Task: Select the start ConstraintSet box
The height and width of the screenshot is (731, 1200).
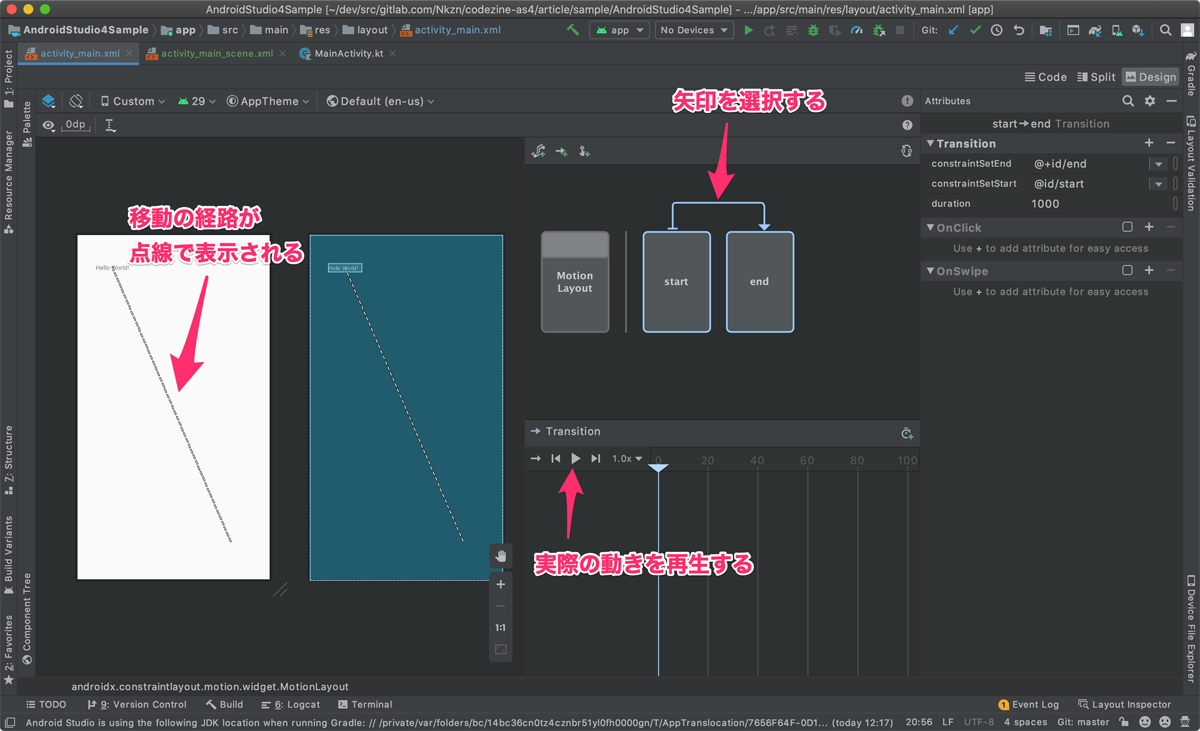Action: point(676,282)
